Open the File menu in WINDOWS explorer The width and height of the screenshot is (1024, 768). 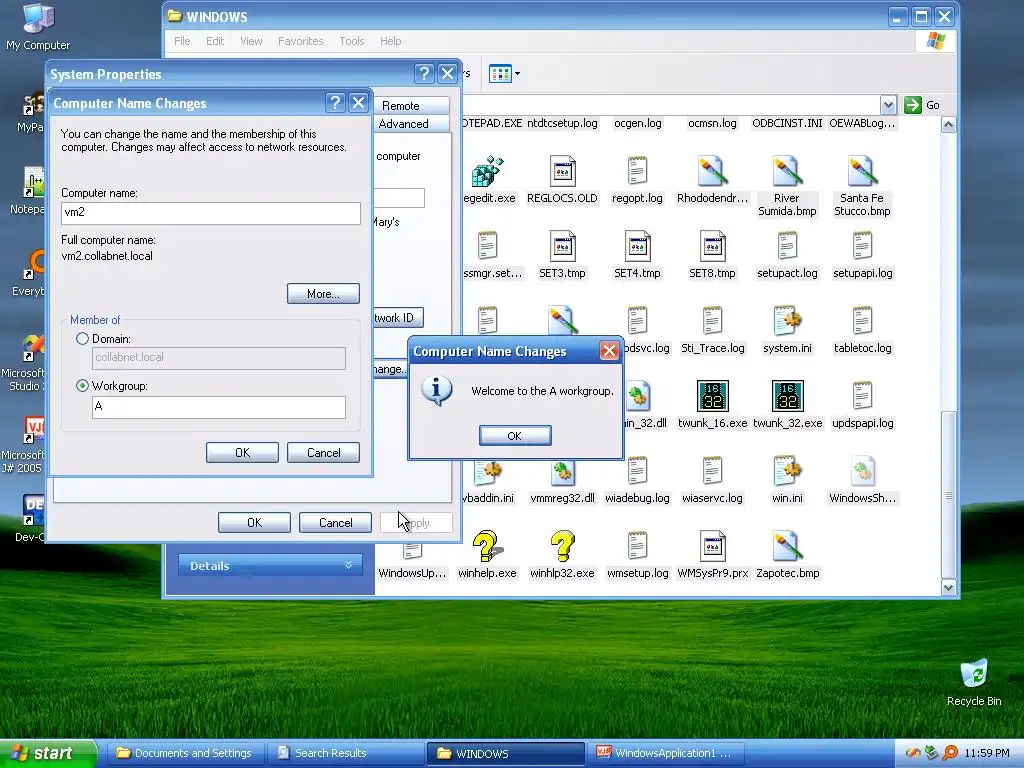182,41
